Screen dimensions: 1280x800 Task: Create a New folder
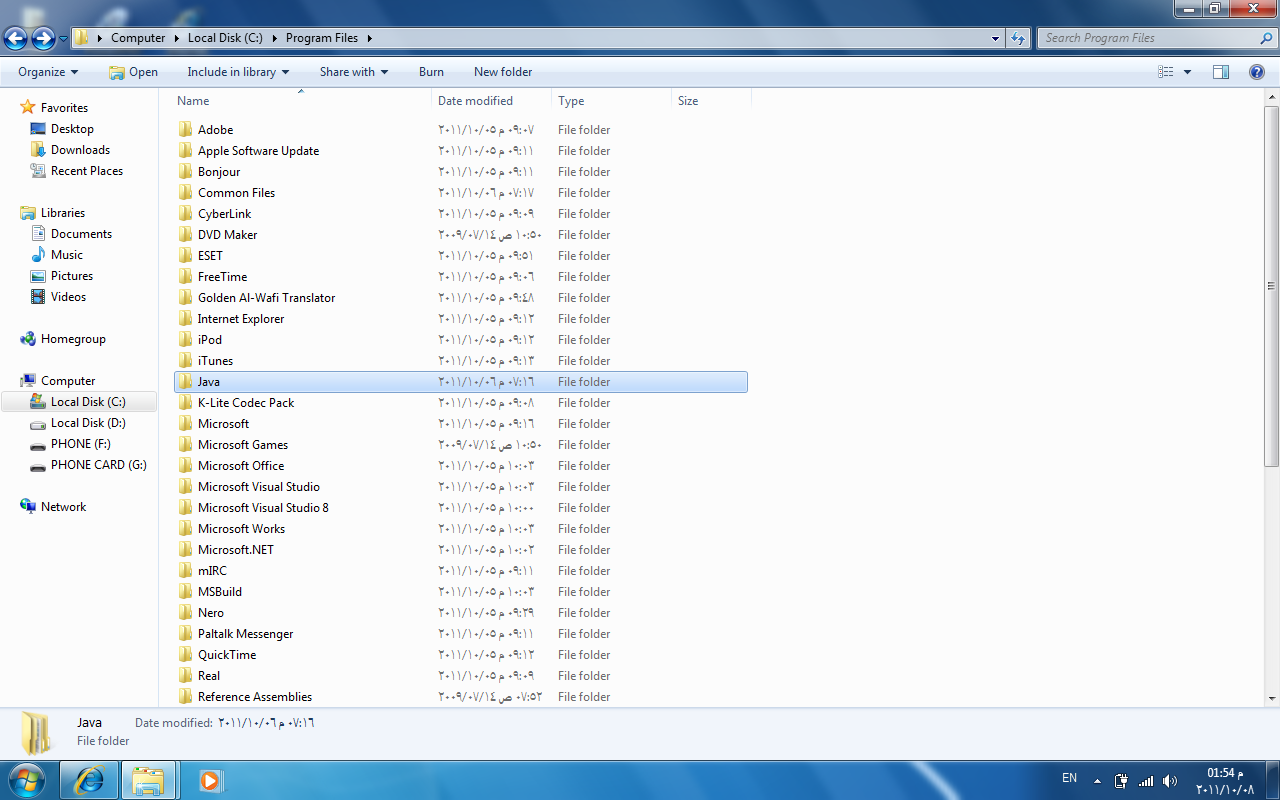503,72
